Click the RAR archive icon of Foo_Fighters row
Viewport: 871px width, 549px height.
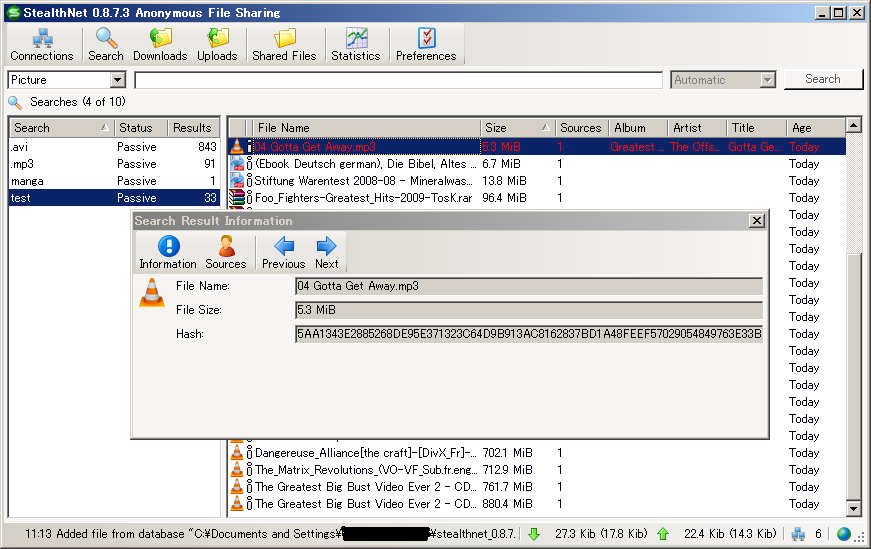click(237, 197)
